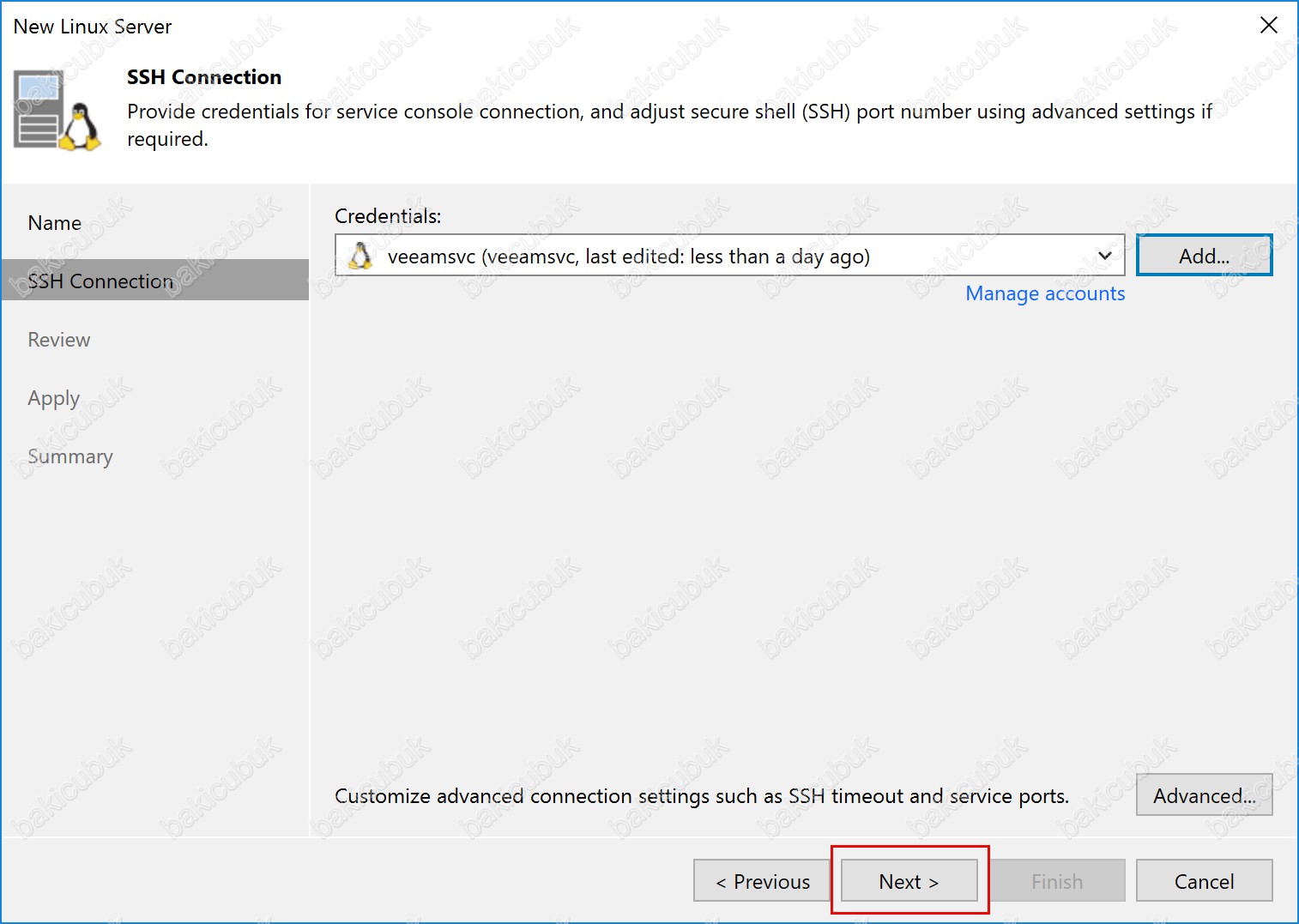The image size is (1299, 924).
Task: Open Advanced... connection settings
Action: (1204, 795)
